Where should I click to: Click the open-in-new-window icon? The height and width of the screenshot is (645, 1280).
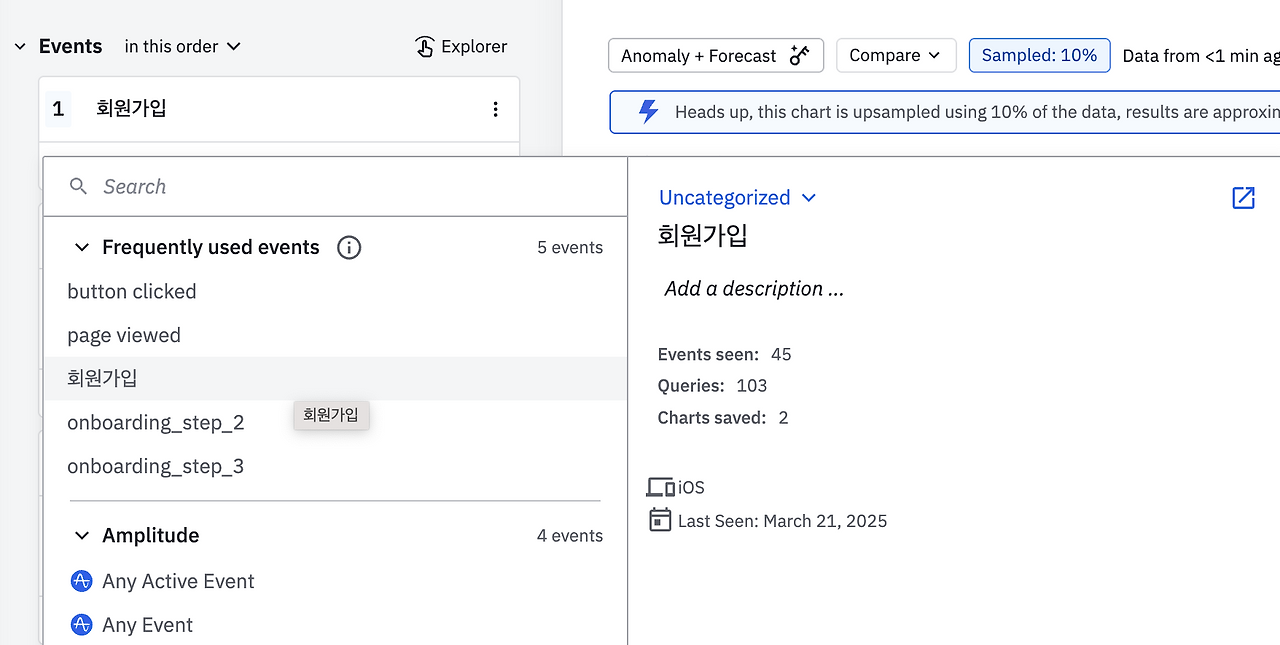[1243, 198]
